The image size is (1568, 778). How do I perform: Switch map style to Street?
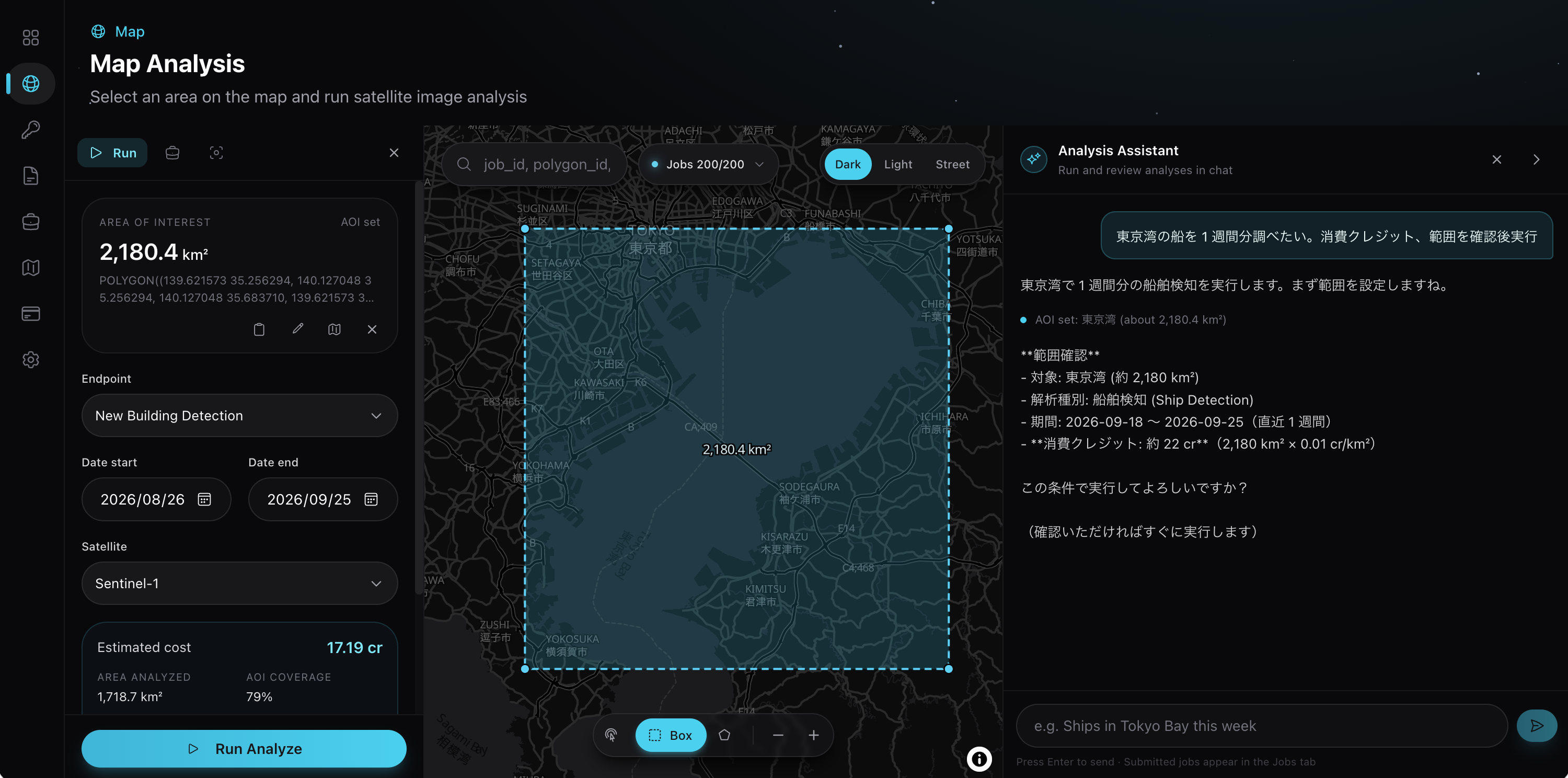[952, 164]
